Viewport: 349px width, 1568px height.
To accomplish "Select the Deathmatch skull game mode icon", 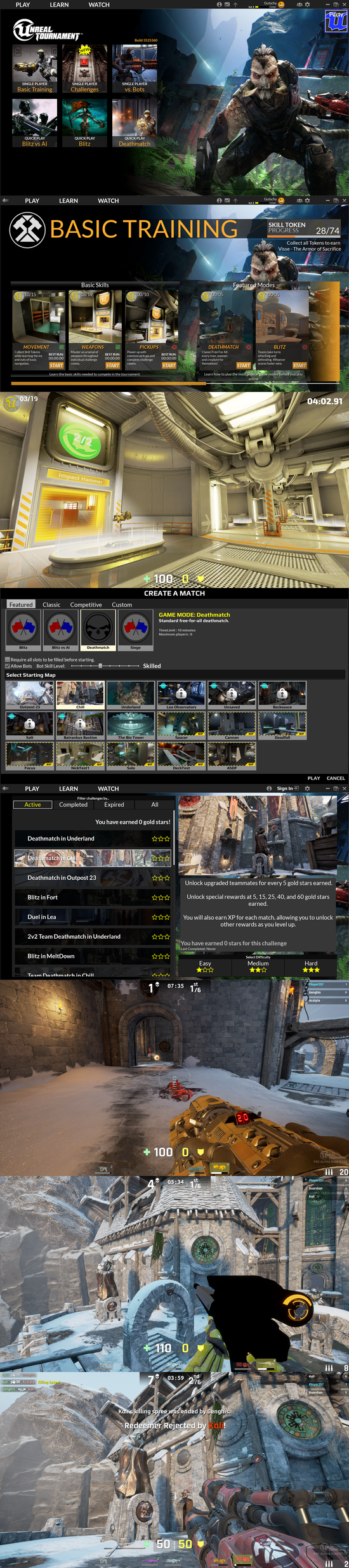I will 98,630.
